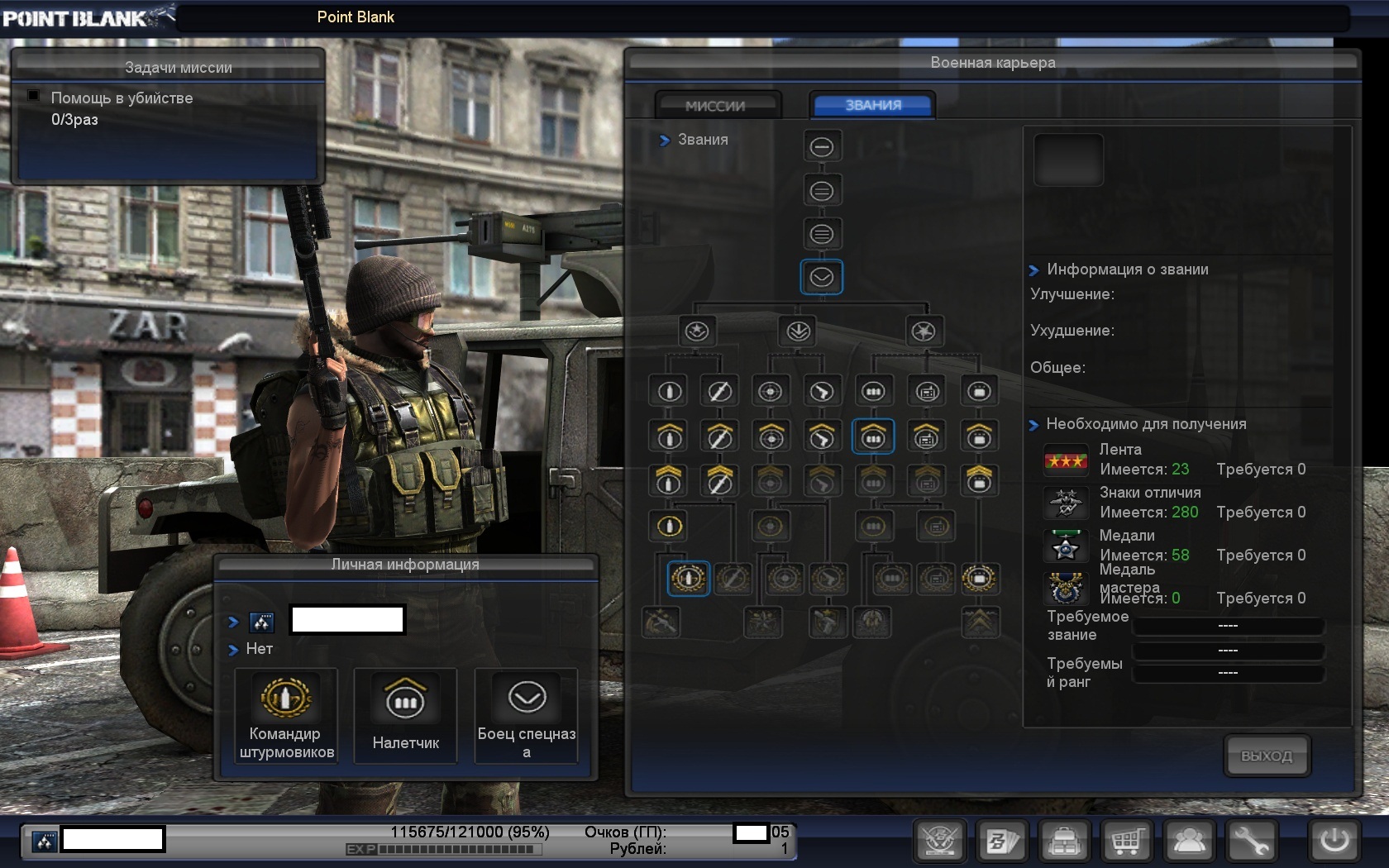Image resolution: width=1389 pixels, height=868 pixels.
Task: Click the 'Командир штурмовиков' title slot
Action: [286, 716]
